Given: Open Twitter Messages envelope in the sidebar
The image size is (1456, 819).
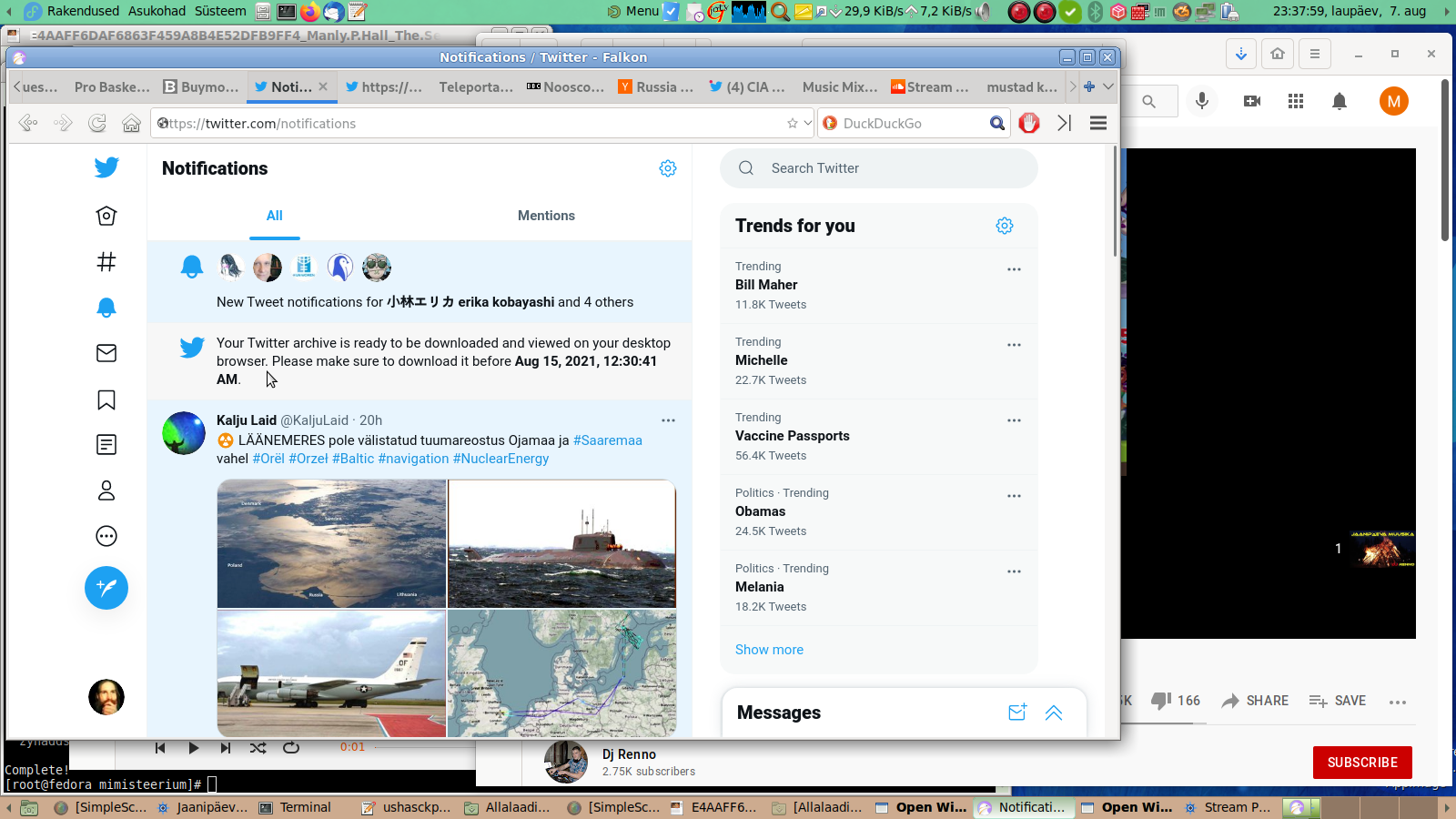Looking at the screenshot, I should (106, 353).
